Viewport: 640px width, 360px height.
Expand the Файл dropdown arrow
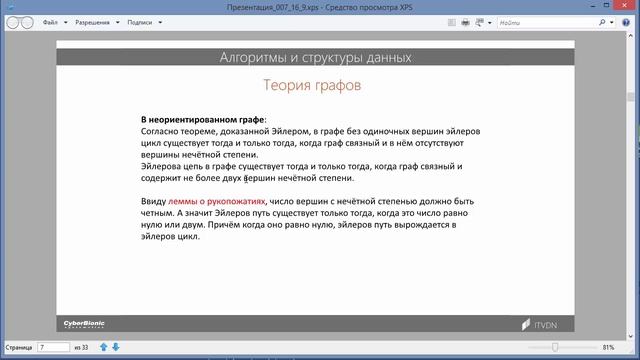pos(65,22)
